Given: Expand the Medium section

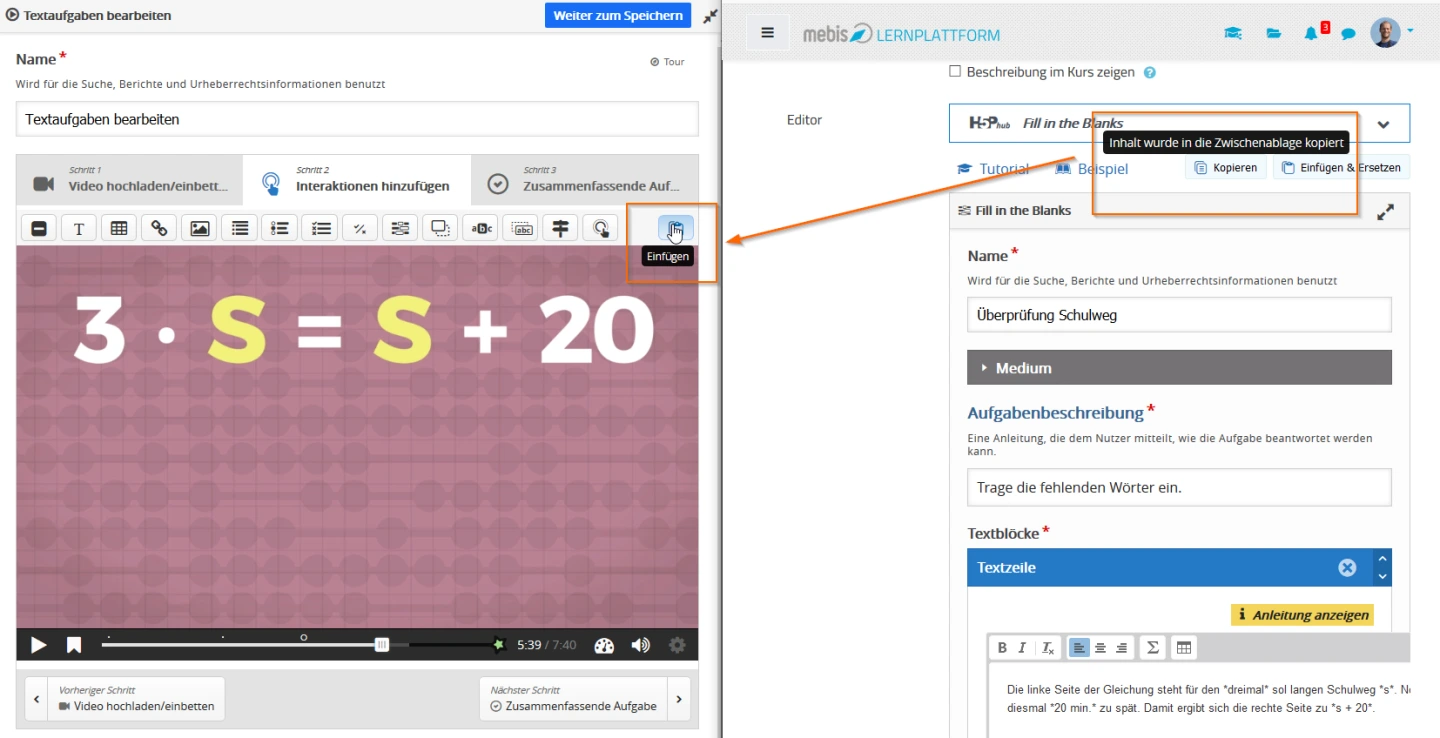Looking at the screenshot, I should (1179, 368).
